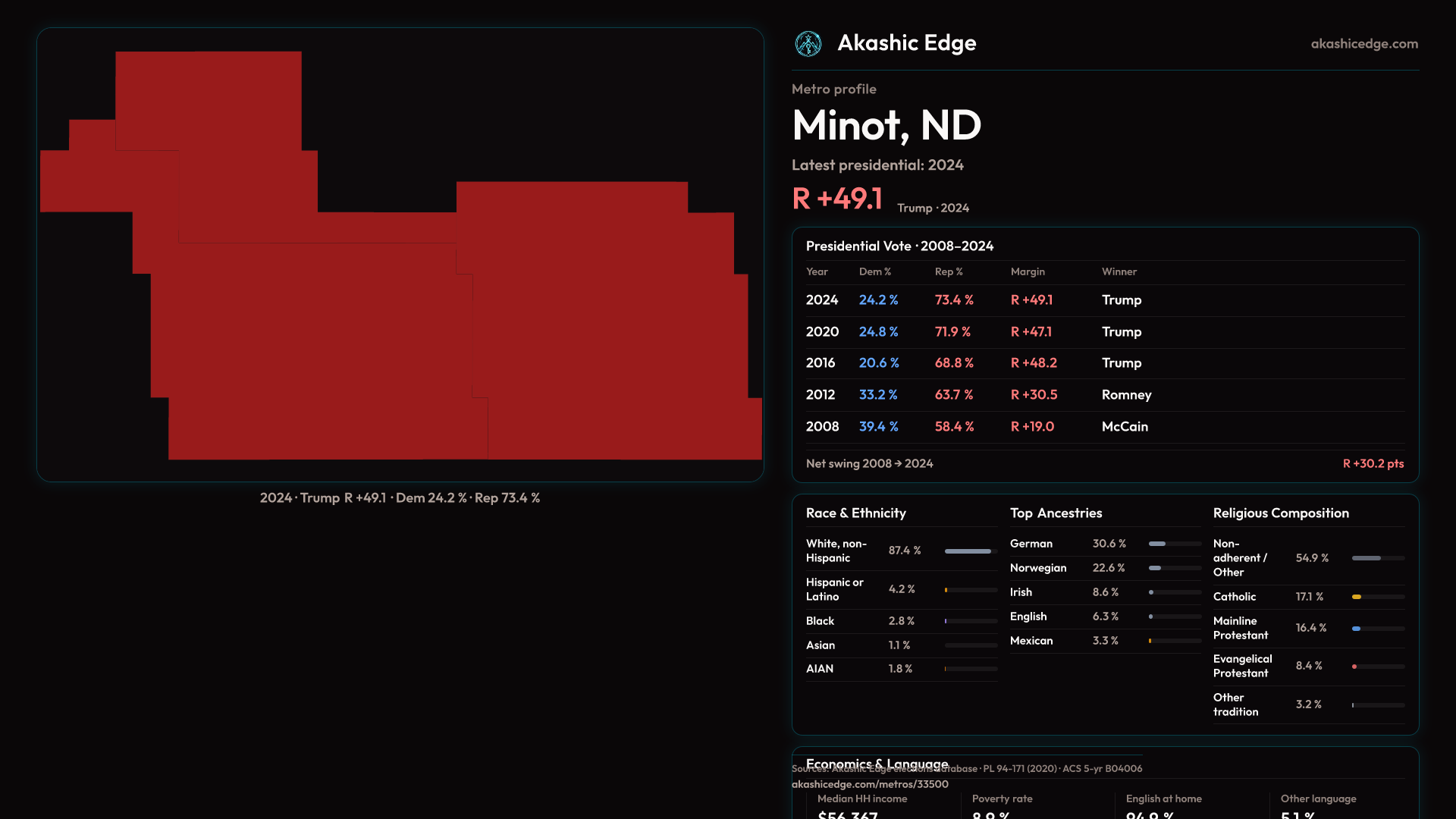Click the 2016 row margin R +48.2
1456x819 pixels.
pyautogui.click(x=1034, y=363)
